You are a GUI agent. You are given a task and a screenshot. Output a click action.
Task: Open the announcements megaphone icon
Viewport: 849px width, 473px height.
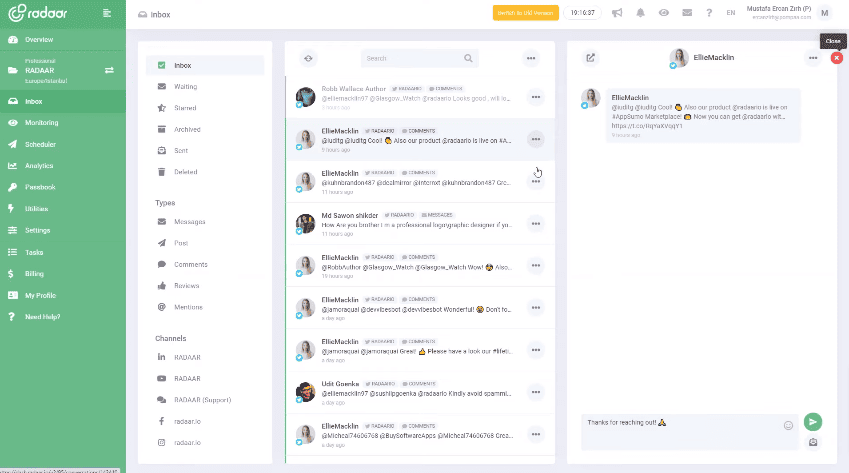pyautogui.click(x=616, y=13)
